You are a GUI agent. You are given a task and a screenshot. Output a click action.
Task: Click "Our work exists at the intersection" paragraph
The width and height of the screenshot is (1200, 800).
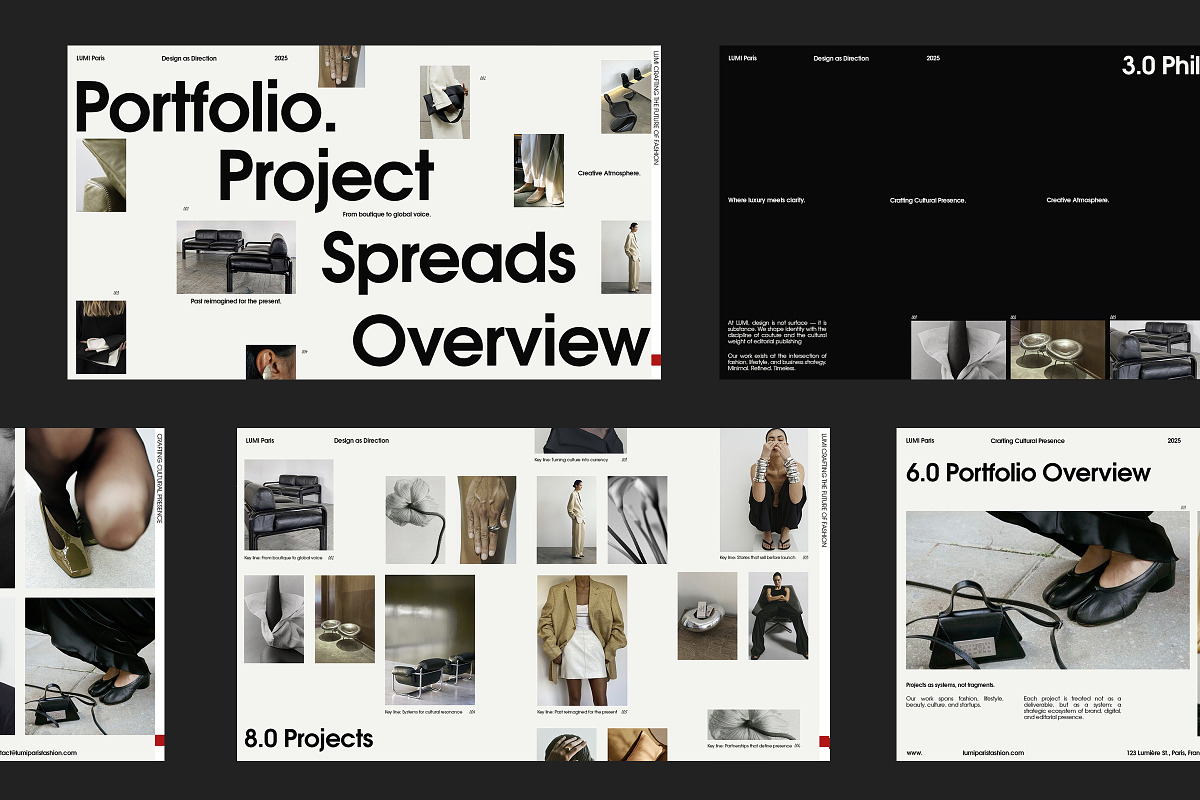[776, 361]
